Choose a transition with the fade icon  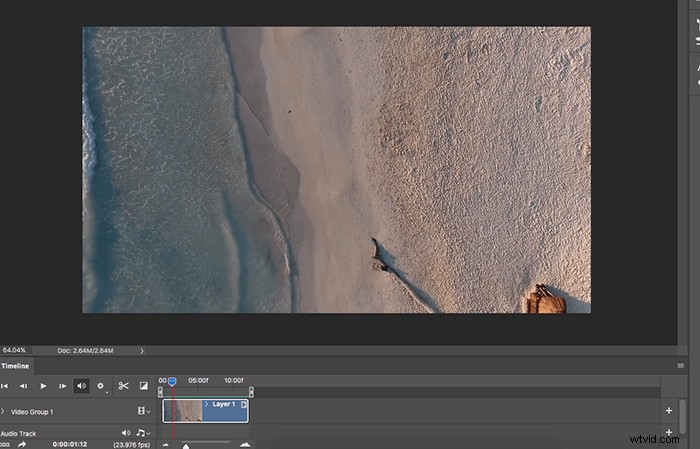[144, 386]
